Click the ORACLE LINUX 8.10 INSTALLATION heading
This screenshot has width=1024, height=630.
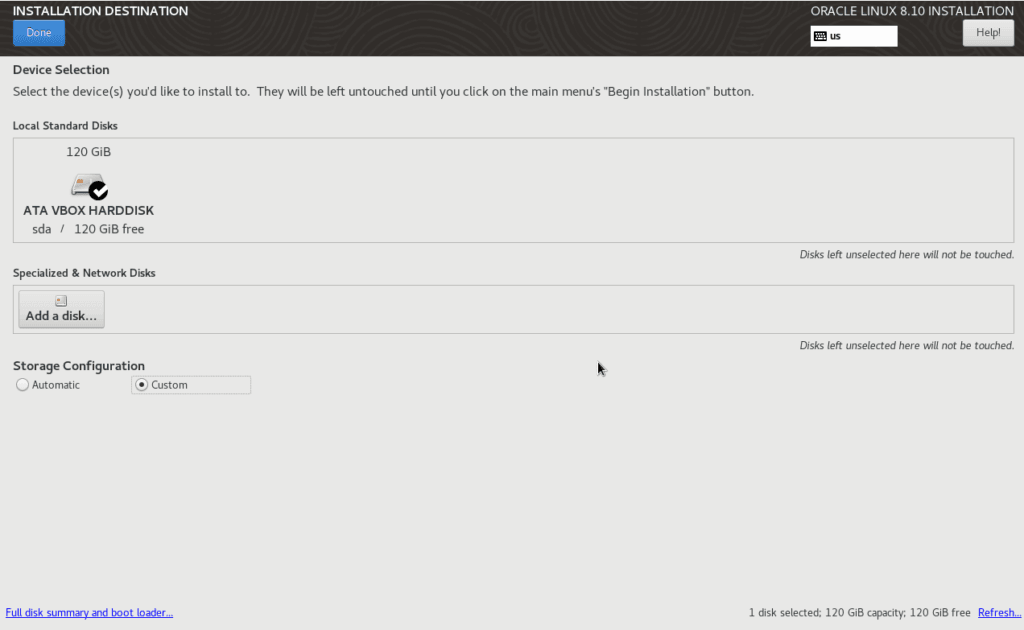pyautogui.click(x=912, y=10)
